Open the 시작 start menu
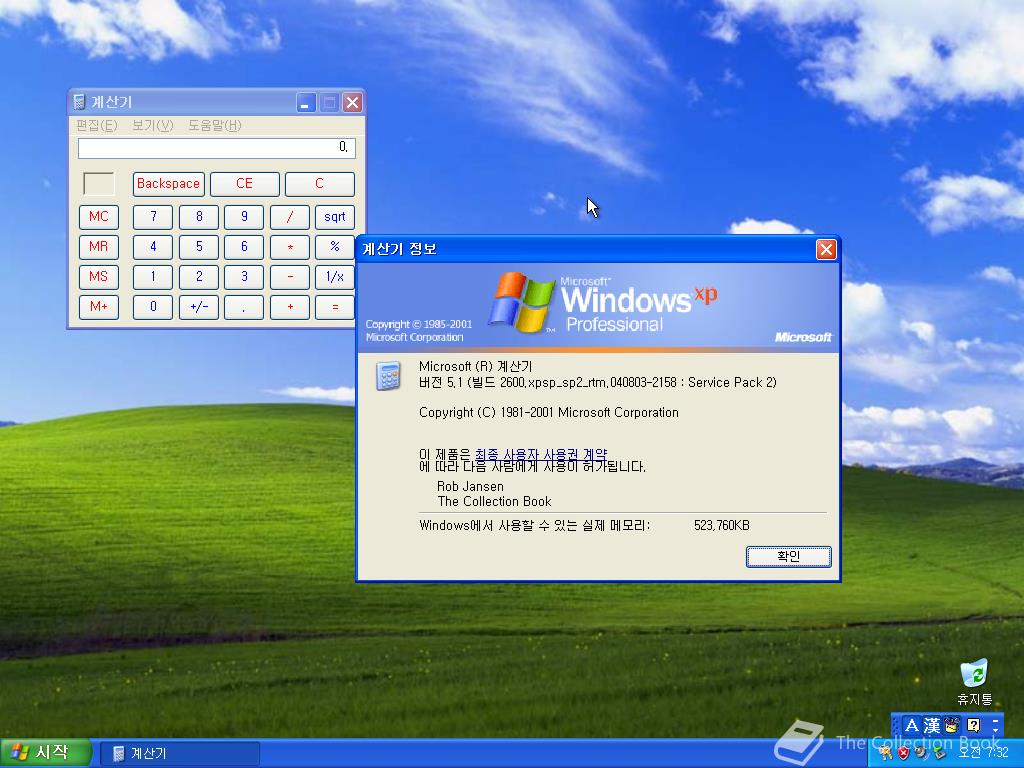Image resolution: width=1024 pixels, height=768 pixels. click(x=44, y=753)
